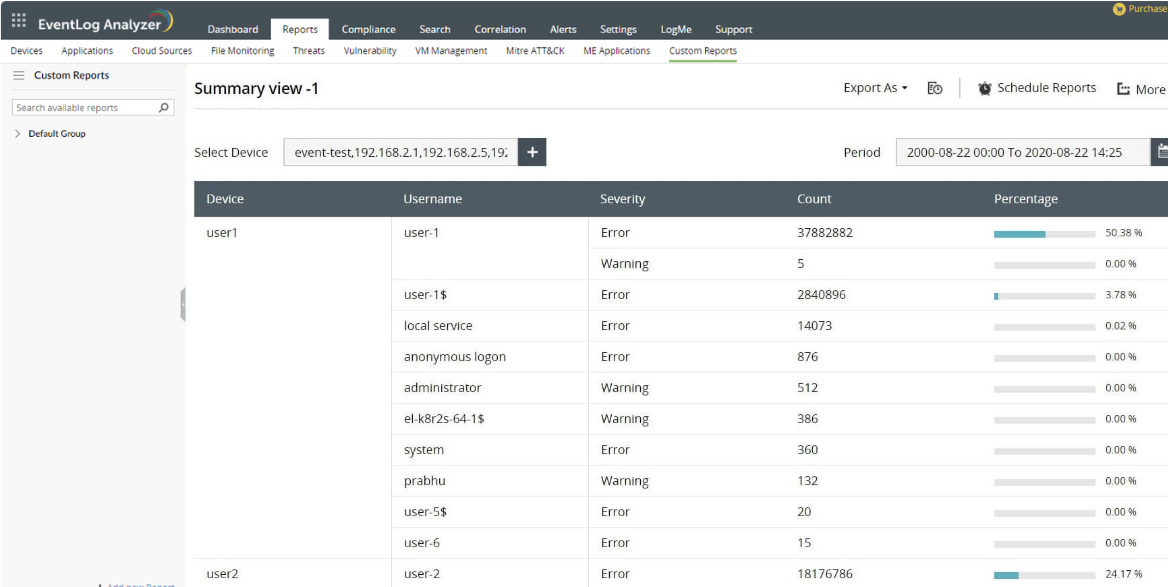Viewport: 1168px width, 587px height.
Task: Click the Select Device input field
Action: point(401,152)
